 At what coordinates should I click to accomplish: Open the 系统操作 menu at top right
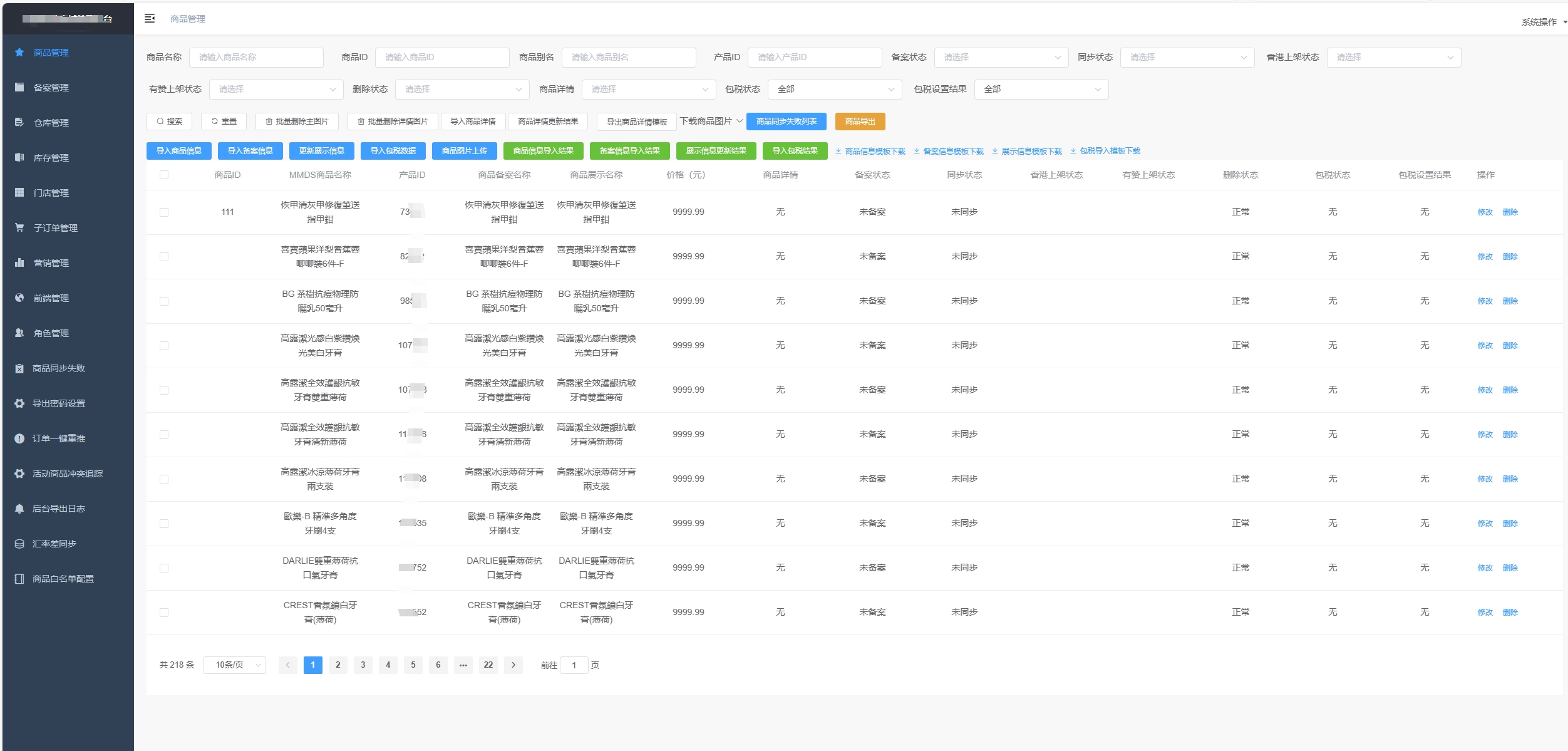(x=1544, y=22)
